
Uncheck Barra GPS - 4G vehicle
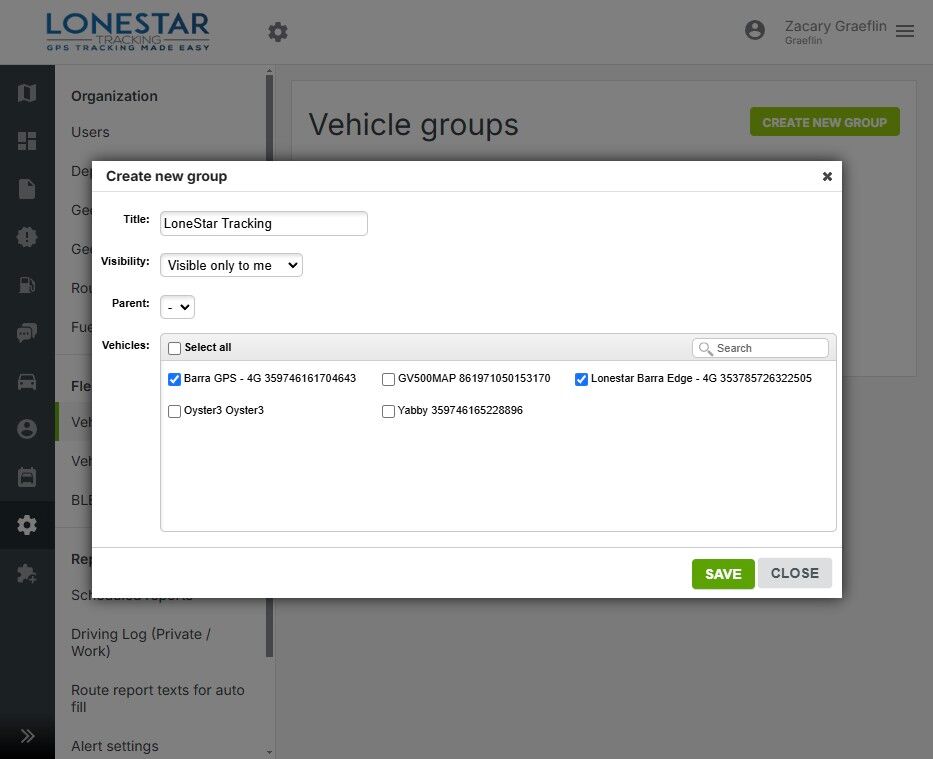click(175, 379)
